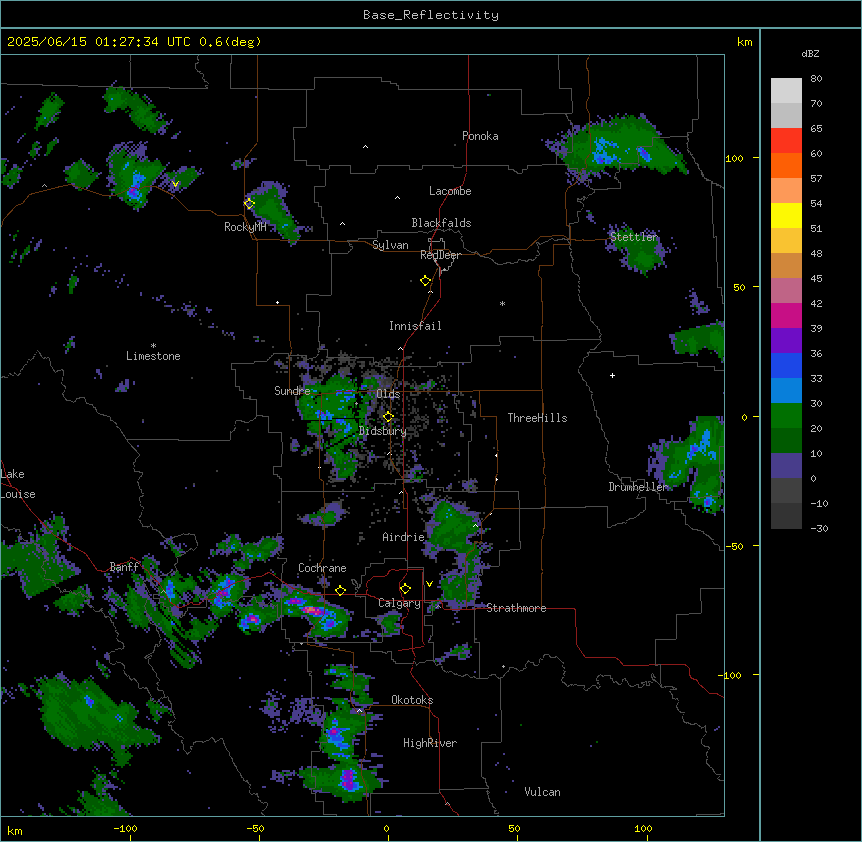This screenshot has width=862, height=842.
Task: Click the -50 tick label on horizontal axis
Action: pos(255,828)
